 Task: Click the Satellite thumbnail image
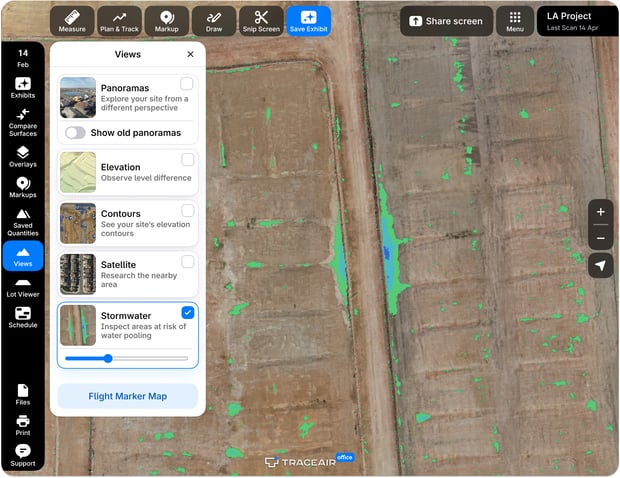78,274
